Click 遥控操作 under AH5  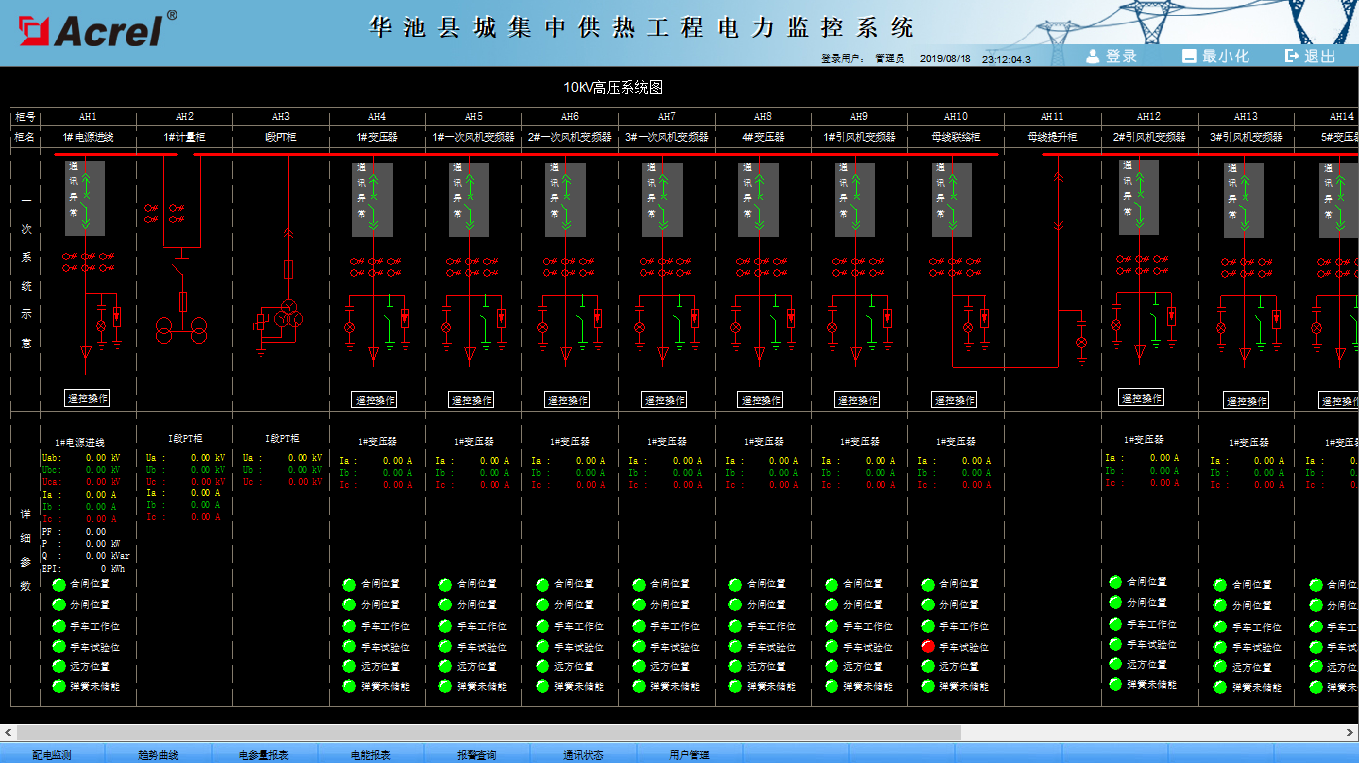pyautogui.click(x=471, y=400)
